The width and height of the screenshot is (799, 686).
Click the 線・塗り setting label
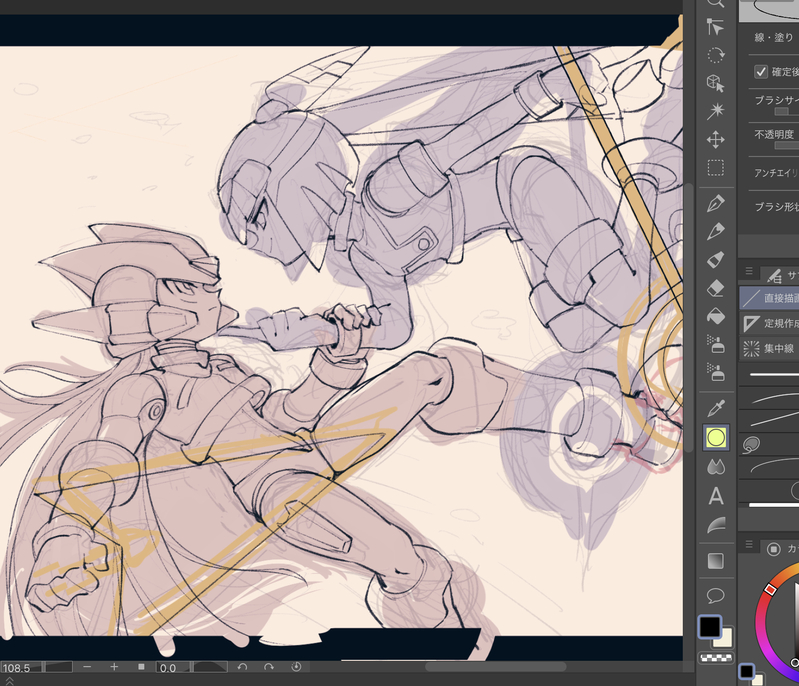coord(774,38)
